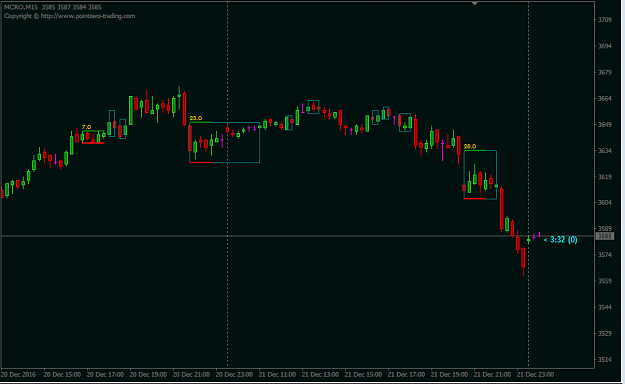
Task: Click the 3604 price axis label
Action: [605, 203]
